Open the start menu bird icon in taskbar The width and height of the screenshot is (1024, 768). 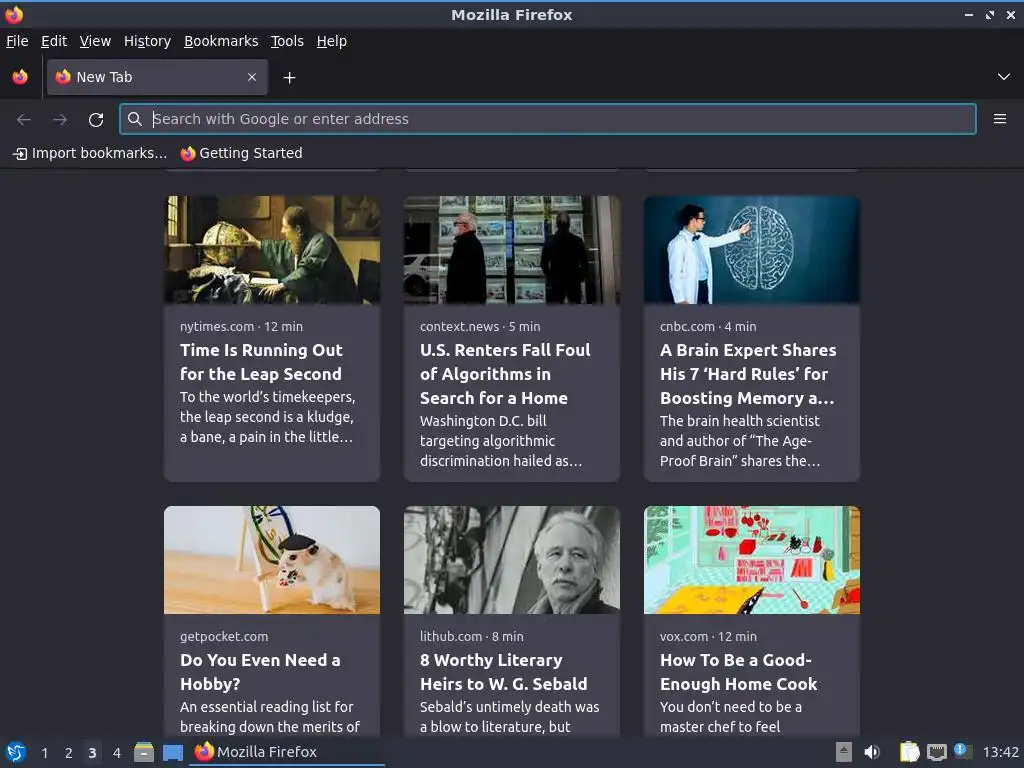point(16,752)
